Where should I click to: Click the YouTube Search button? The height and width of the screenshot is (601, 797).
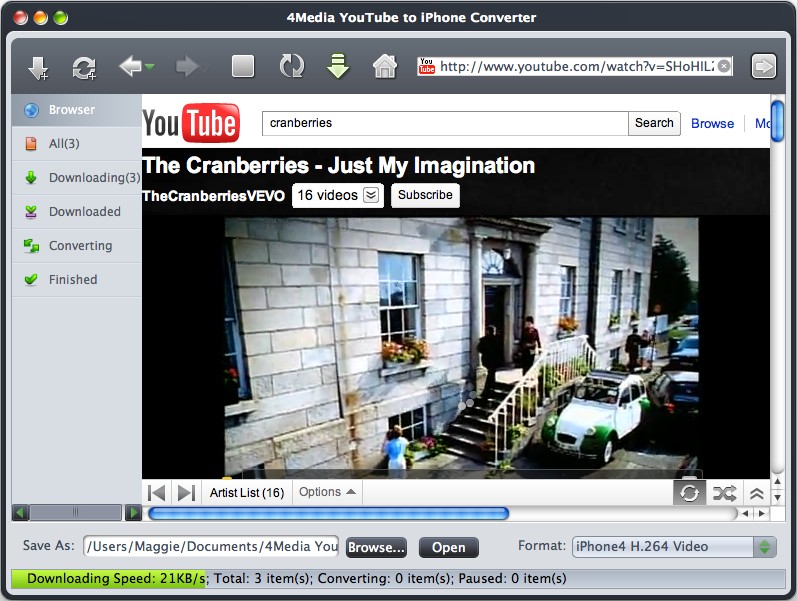click(x=654, y=123)
